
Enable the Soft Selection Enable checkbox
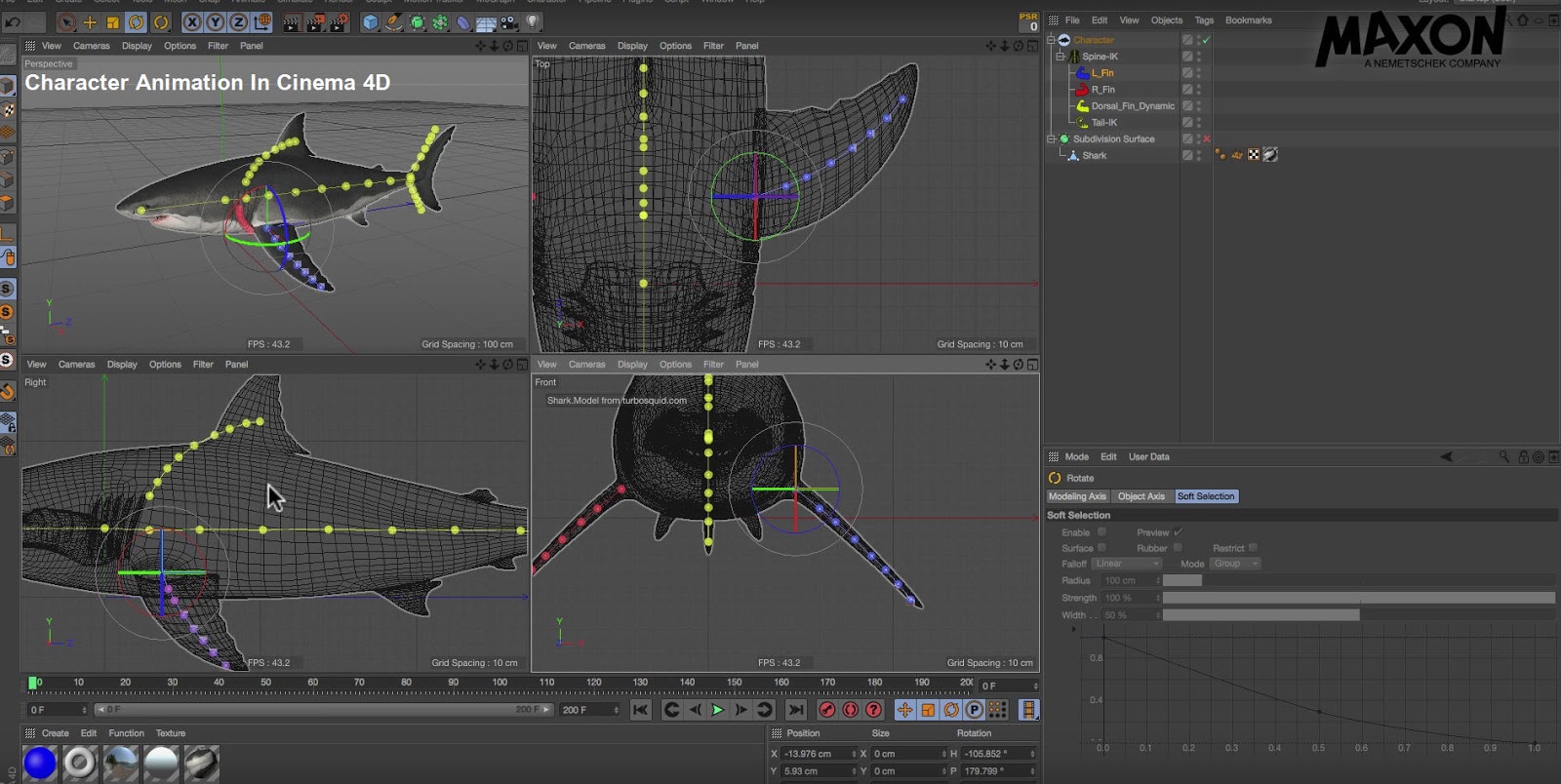[x=1101, y=532]
